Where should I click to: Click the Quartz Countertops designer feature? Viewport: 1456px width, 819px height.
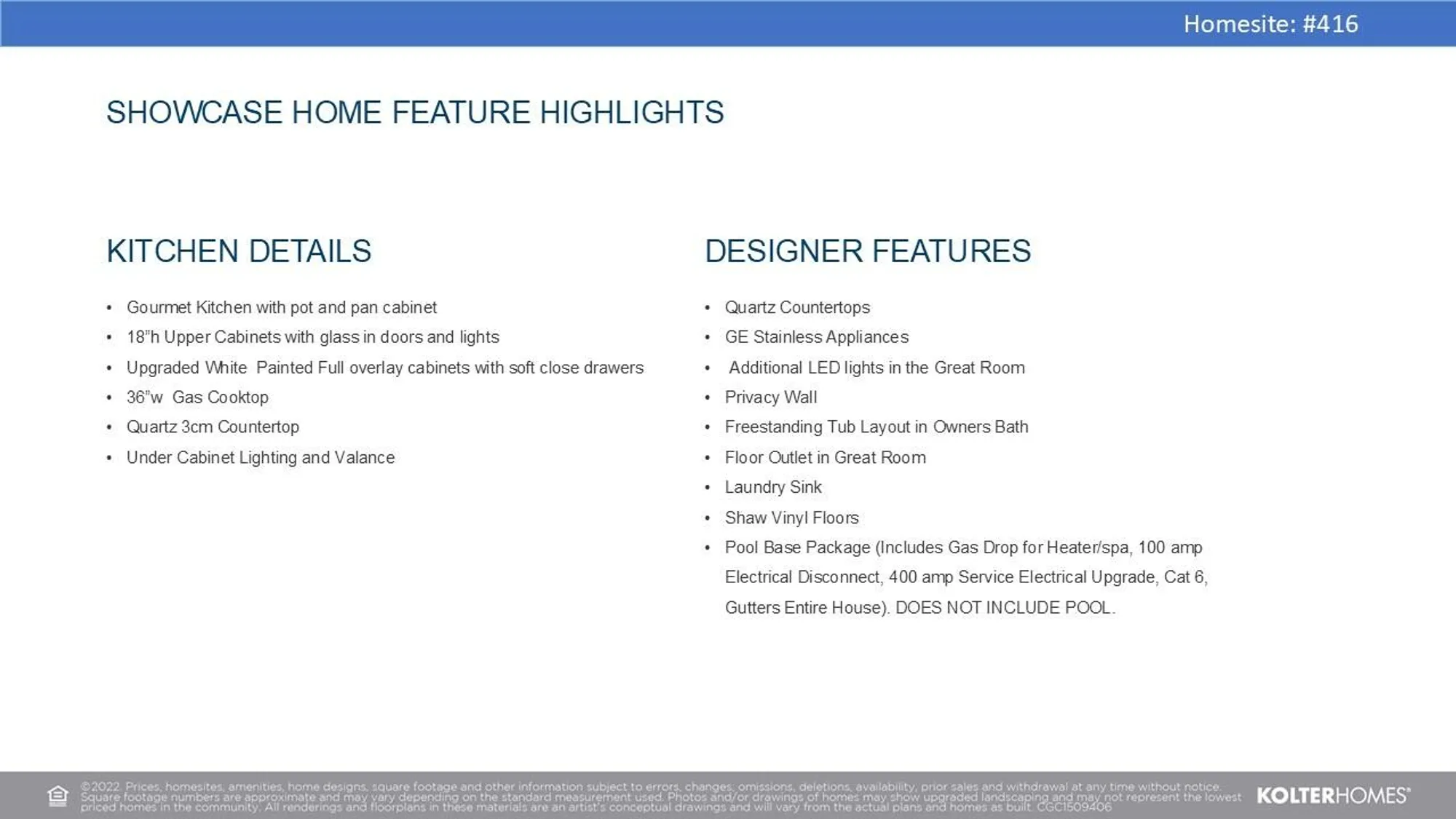pos(797,307)
